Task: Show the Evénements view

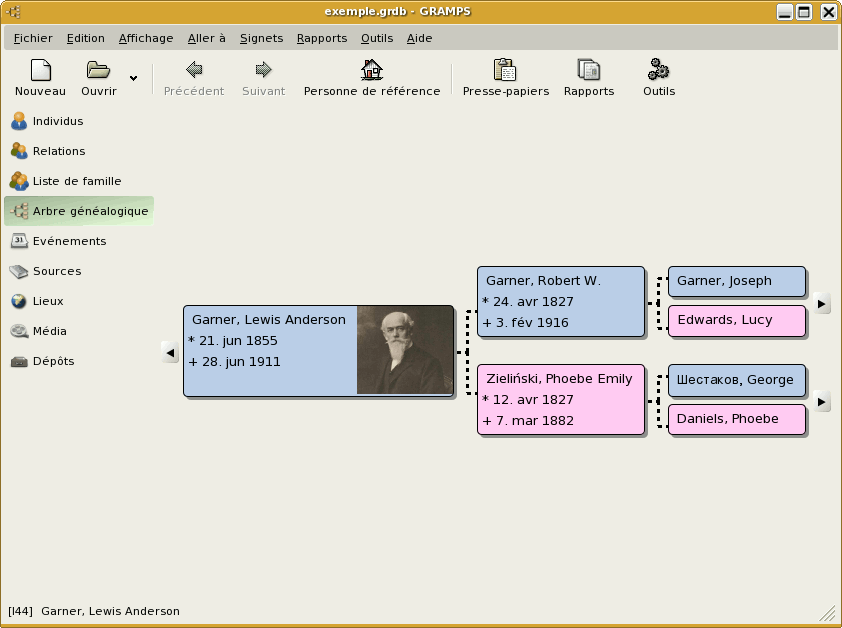Action: 69,241
